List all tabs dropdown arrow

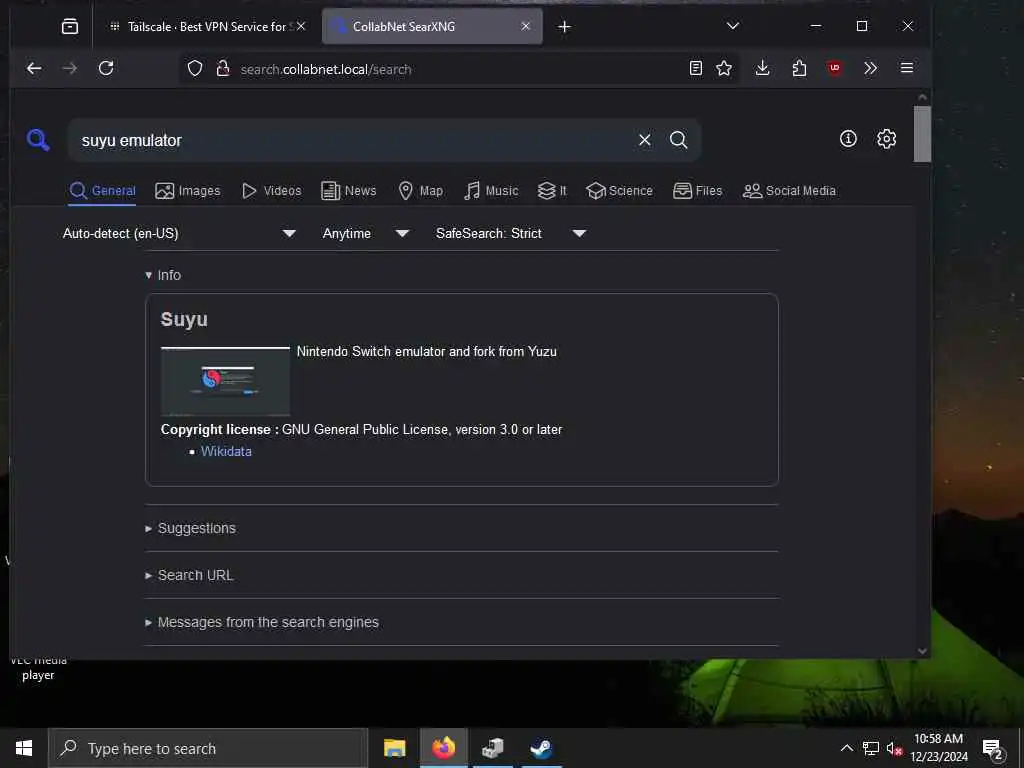tap(733, 26)
